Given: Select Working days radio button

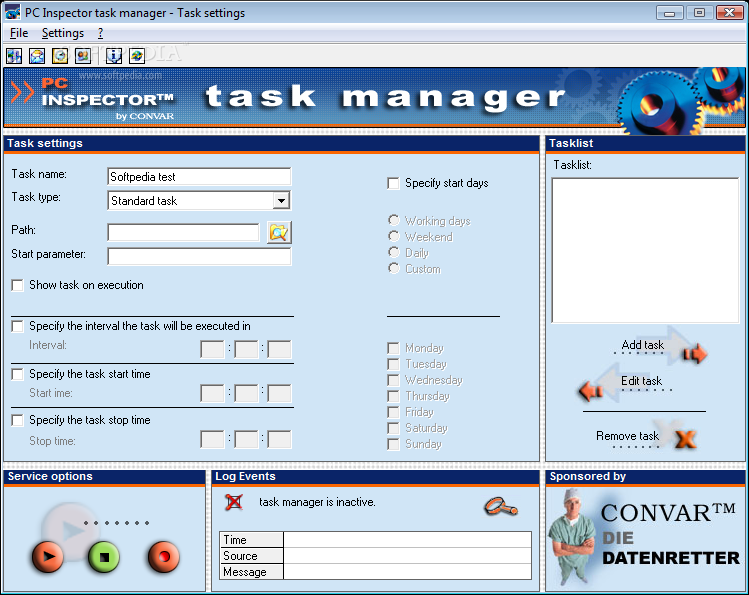Looking at the screenshot, I should click(394, 220).
